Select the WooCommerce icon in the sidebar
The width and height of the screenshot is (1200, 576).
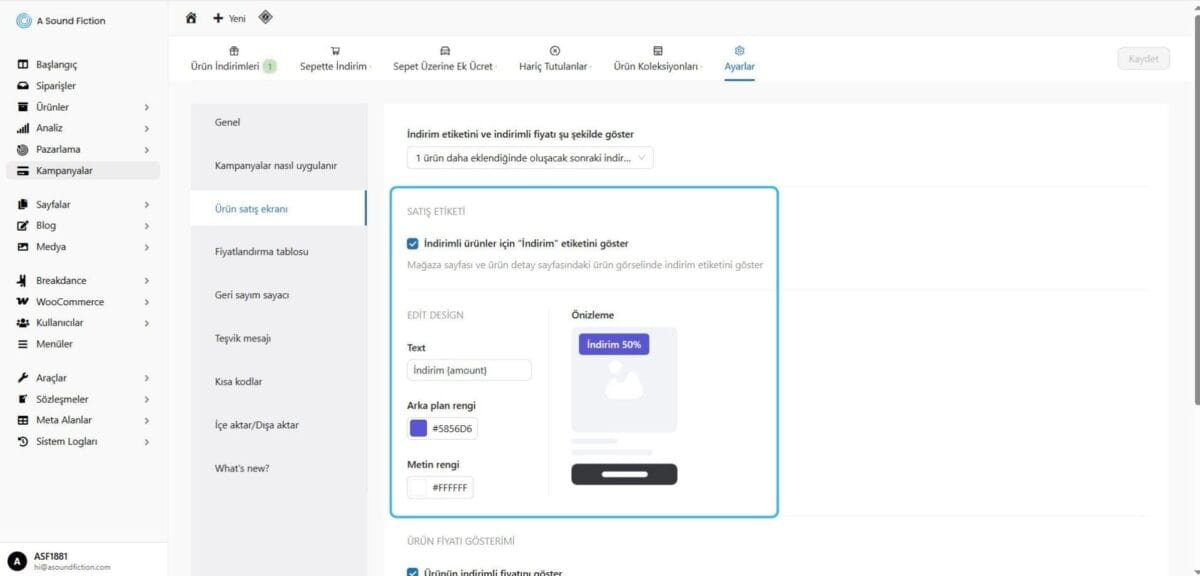[x=24, y=301]
